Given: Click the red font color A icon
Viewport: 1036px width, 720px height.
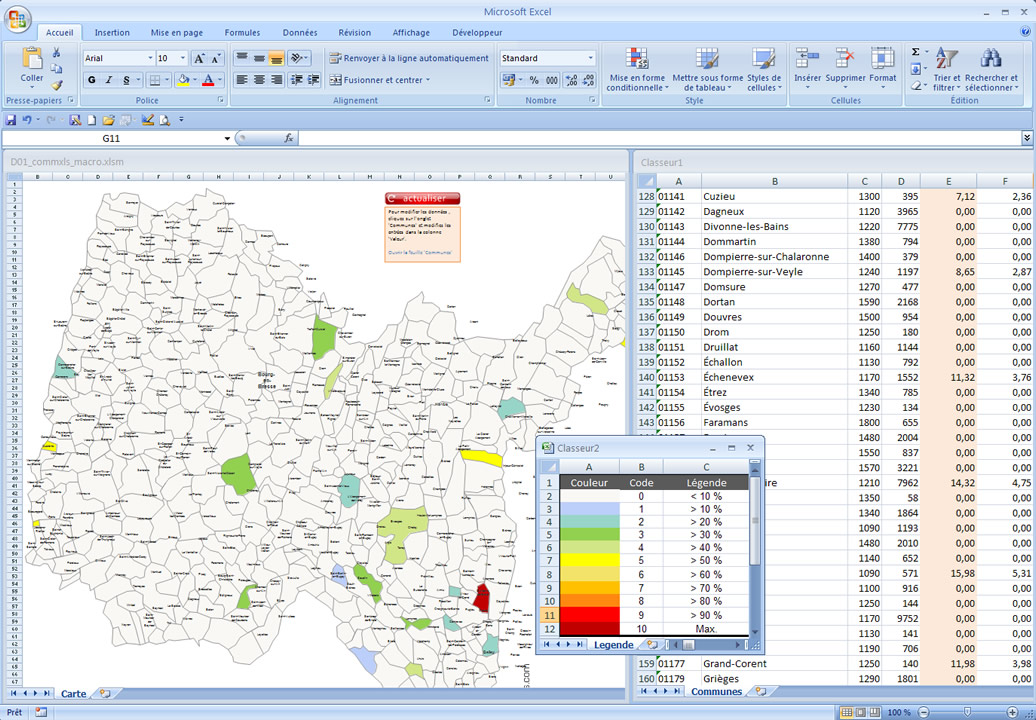Looking at the screenshot, I should point(208,80).
